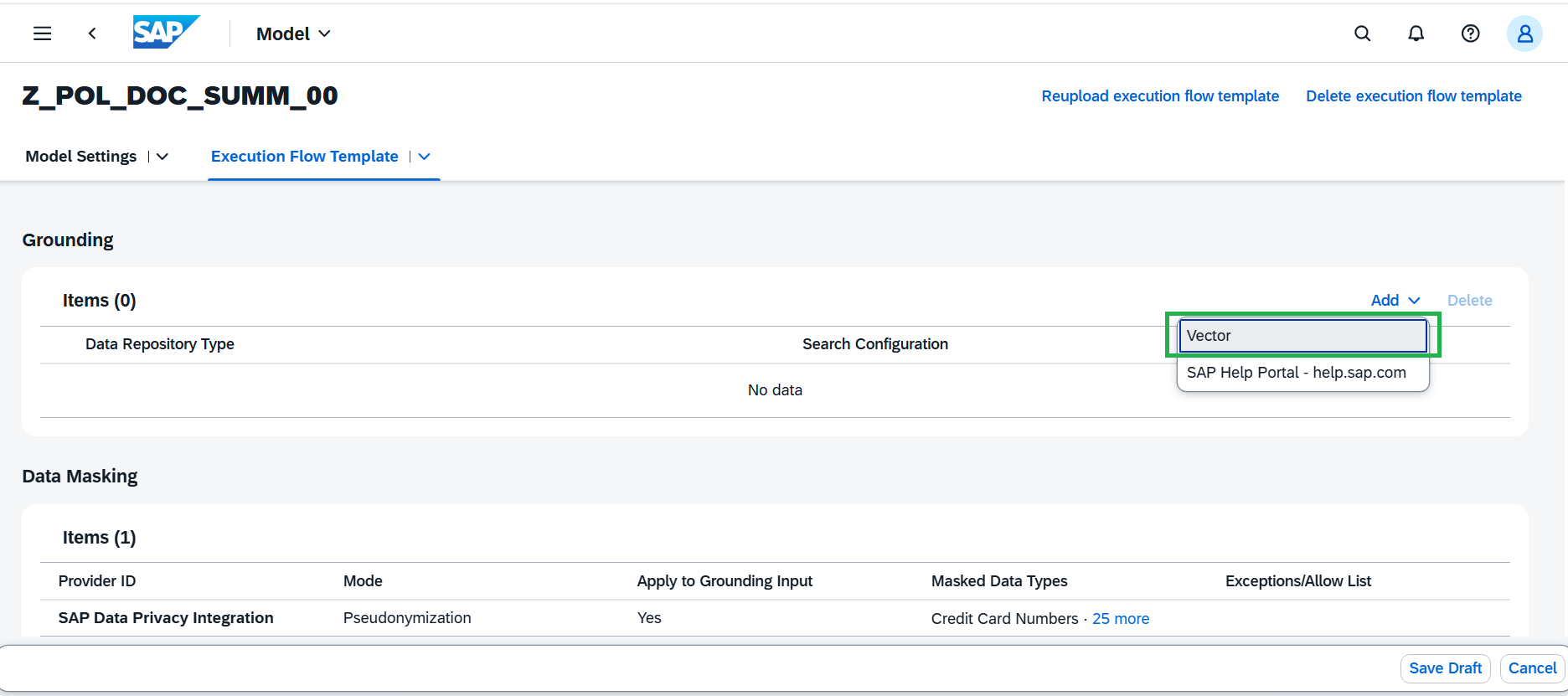Click the Delete button in Grounding items

[1470, 301]
